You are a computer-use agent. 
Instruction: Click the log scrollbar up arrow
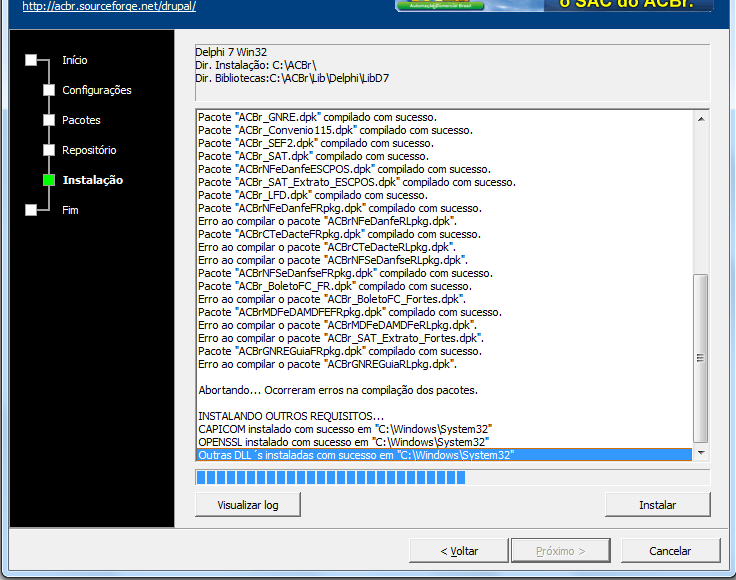tap(701, 119)
